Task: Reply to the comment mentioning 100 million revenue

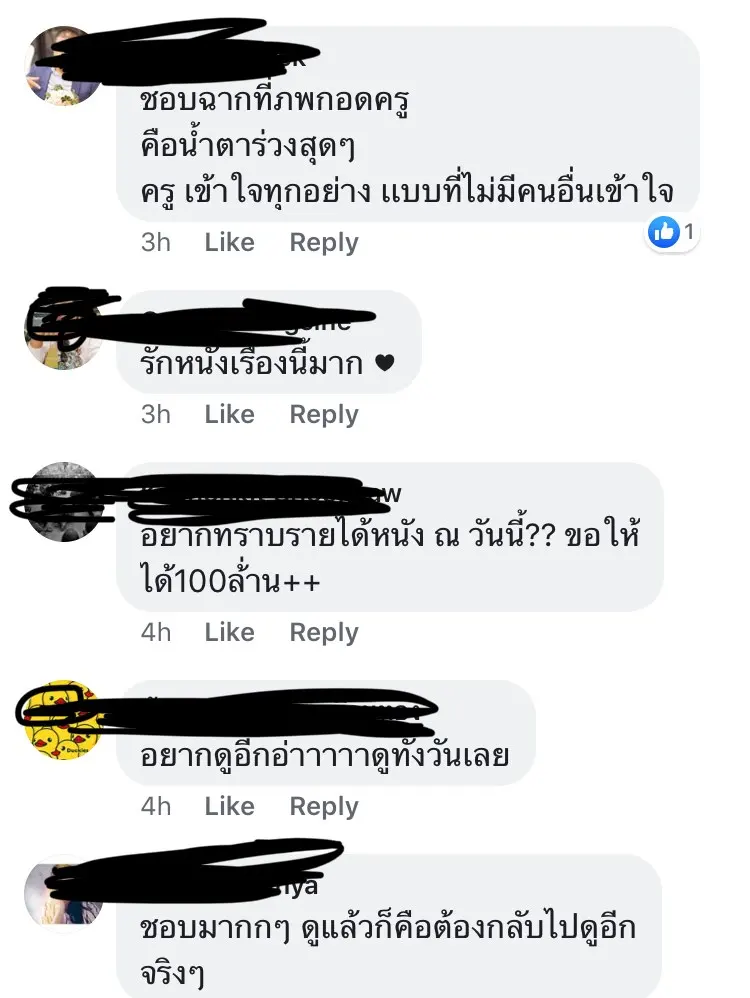Action: pos(323,632)
